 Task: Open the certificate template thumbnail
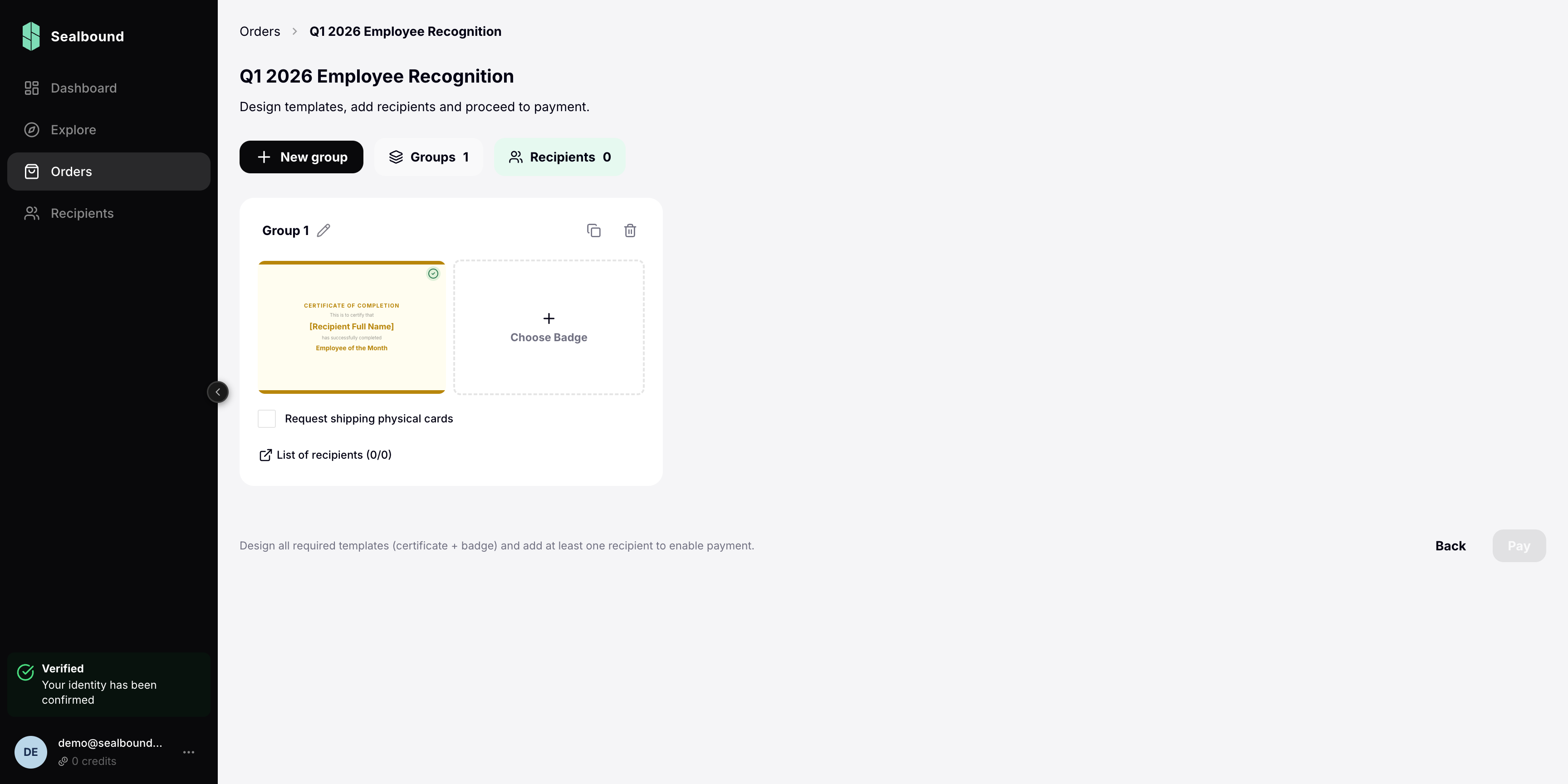pyautogui.click(x=352, y=328)
